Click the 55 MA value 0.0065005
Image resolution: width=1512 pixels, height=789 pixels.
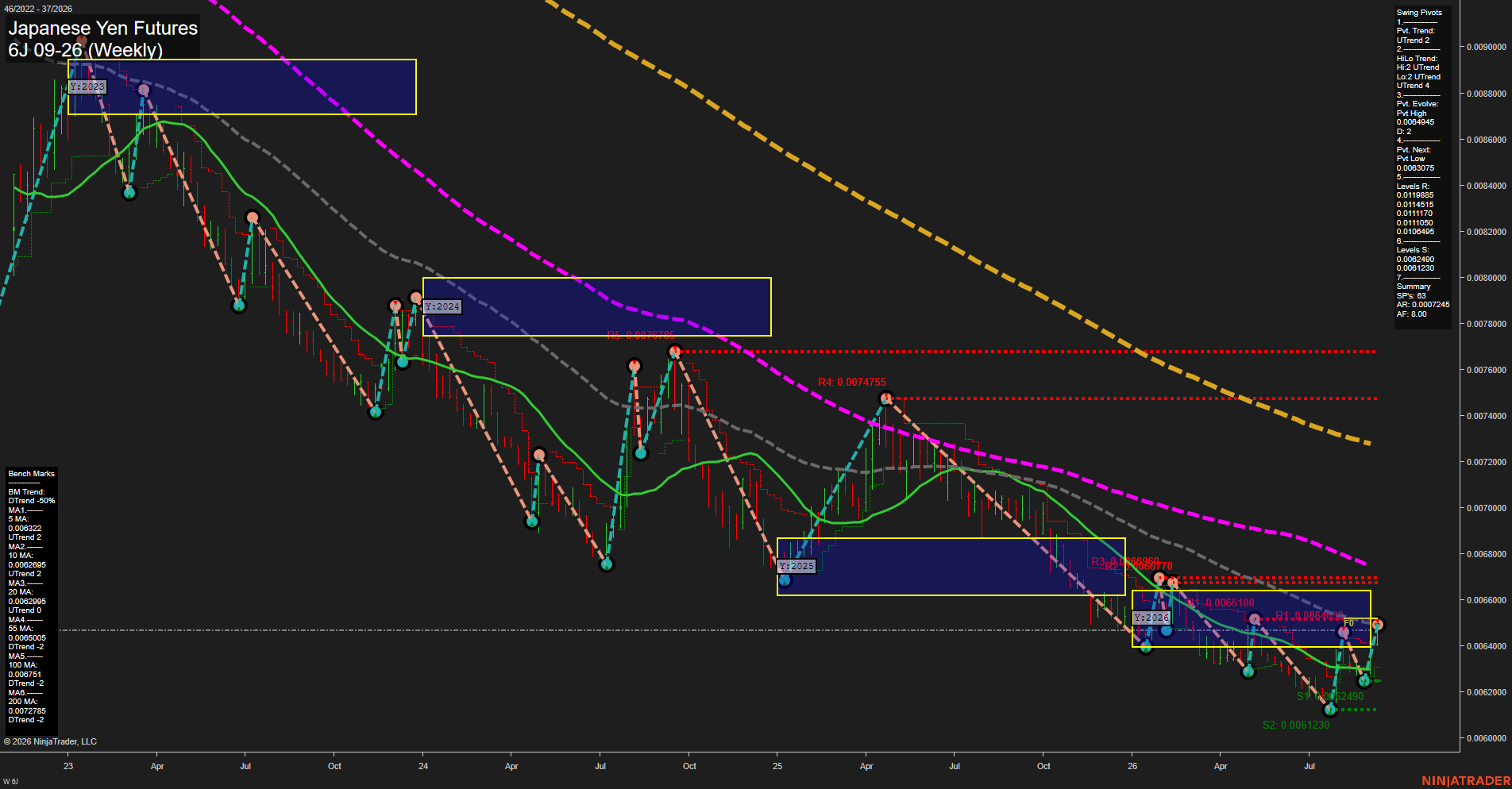coord(27,638)
